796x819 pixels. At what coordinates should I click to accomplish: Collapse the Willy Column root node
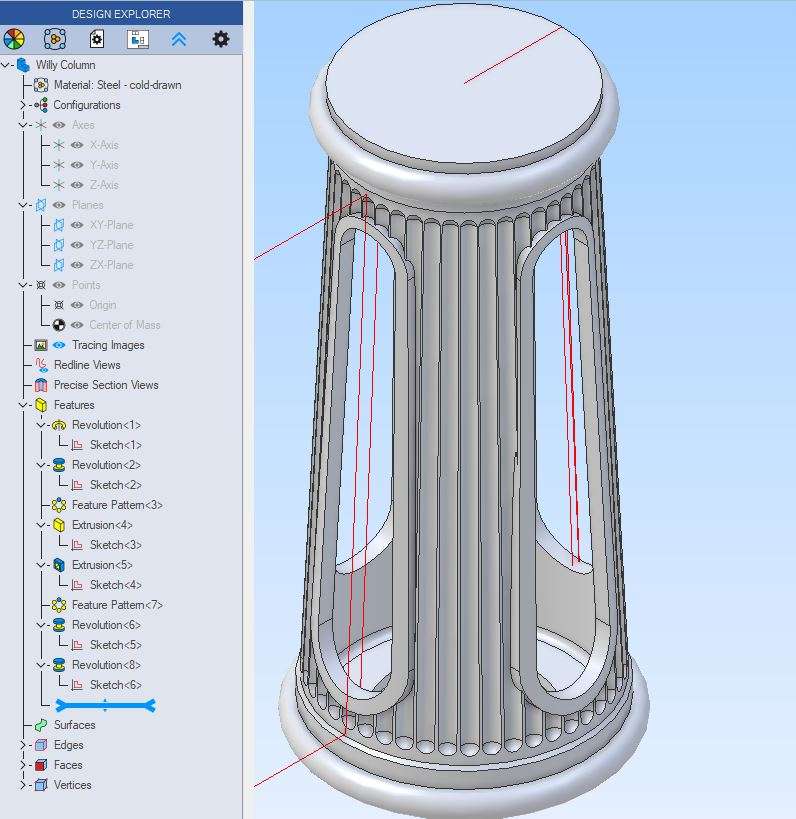(x=5, y=65)
